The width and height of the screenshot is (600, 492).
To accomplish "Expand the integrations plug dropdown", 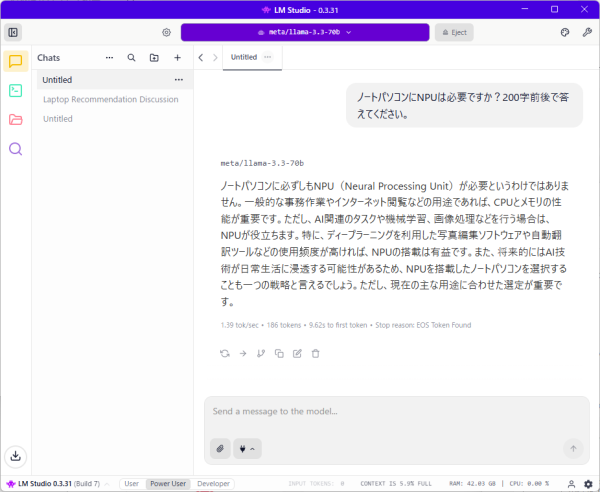I will pos(247,448).
